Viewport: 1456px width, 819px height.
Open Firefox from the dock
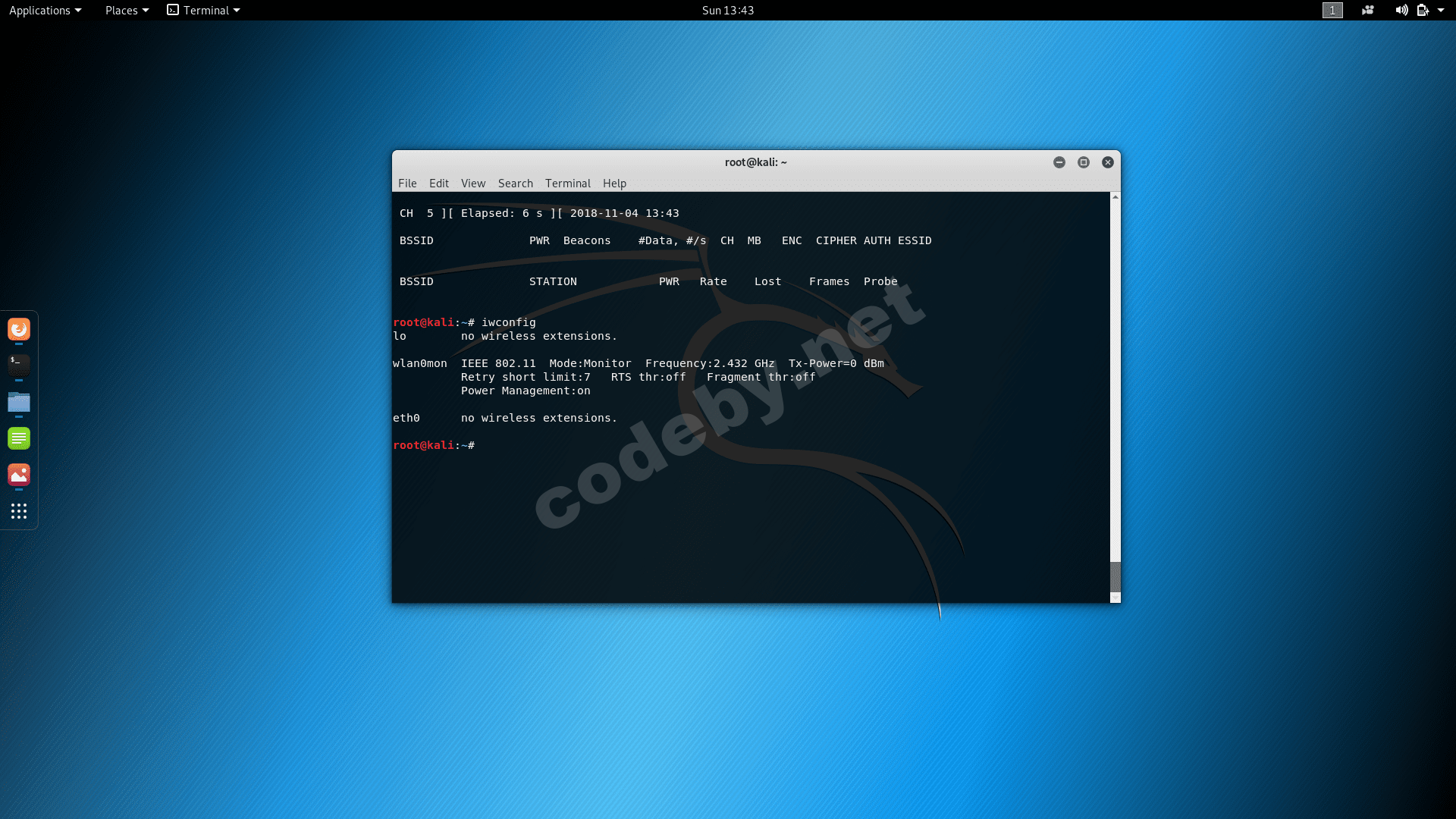(19, 329)
